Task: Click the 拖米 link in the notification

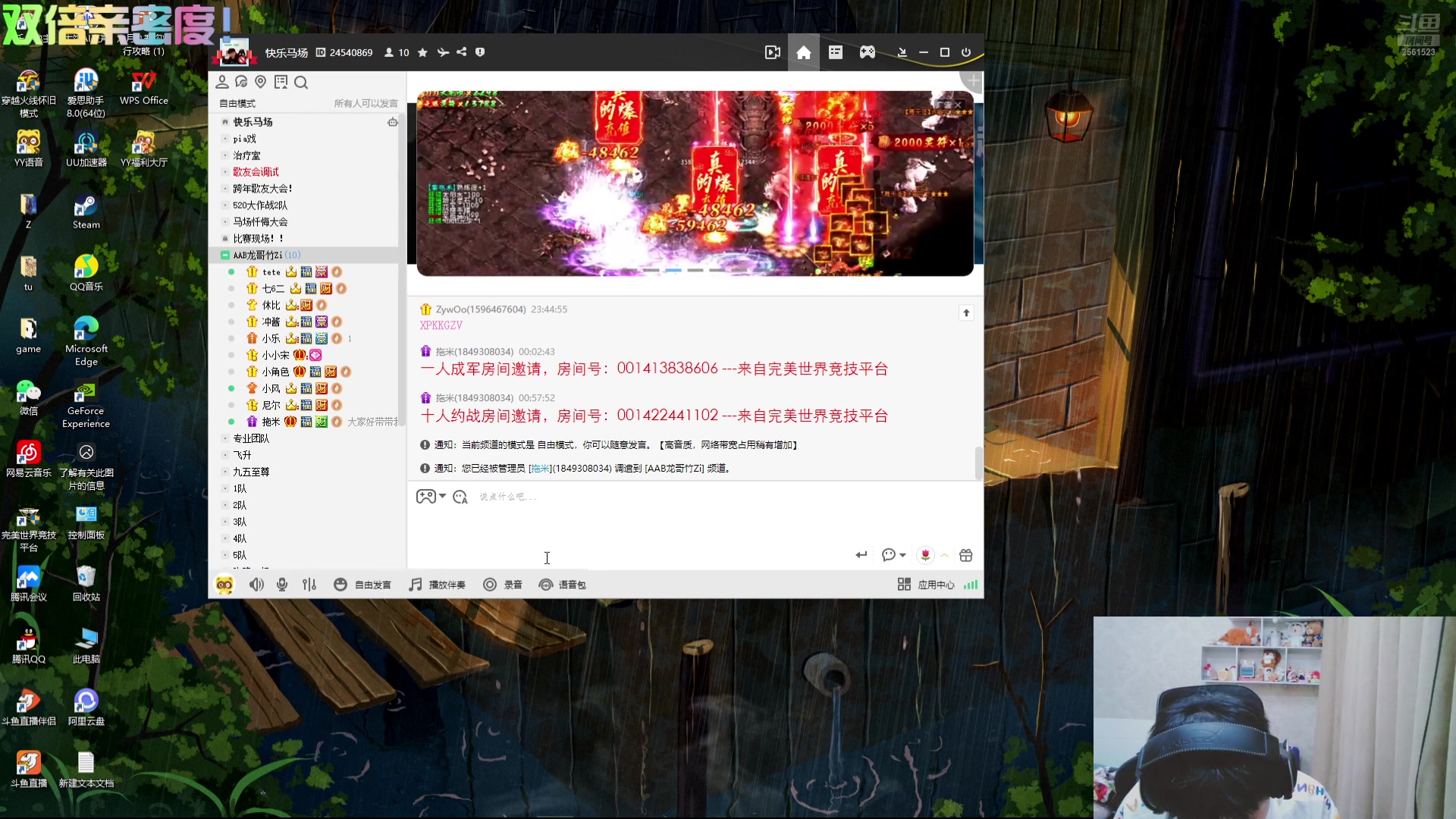Action: click(x=540, y=469)
